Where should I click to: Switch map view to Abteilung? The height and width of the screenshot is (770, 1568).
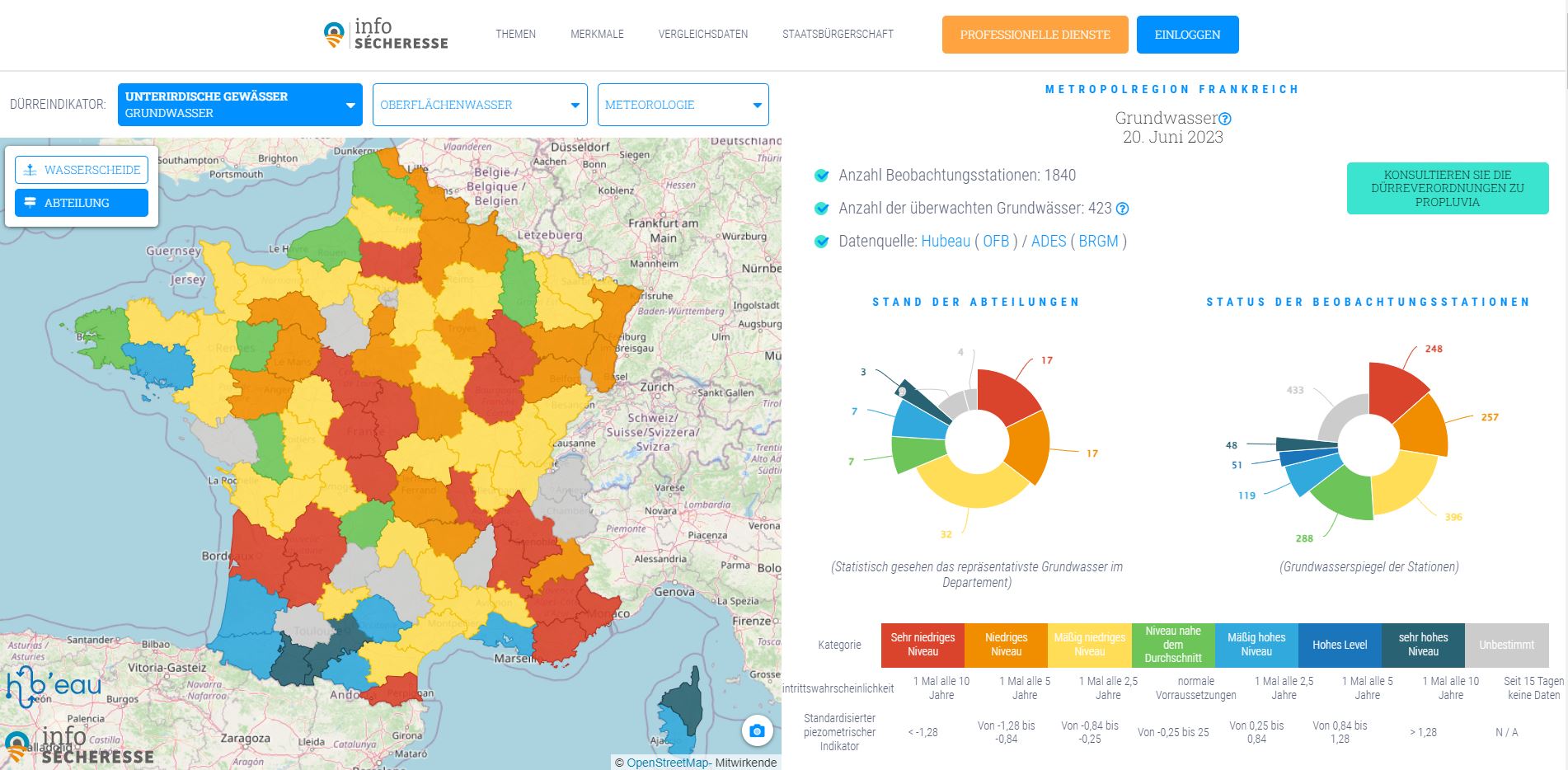82,203
